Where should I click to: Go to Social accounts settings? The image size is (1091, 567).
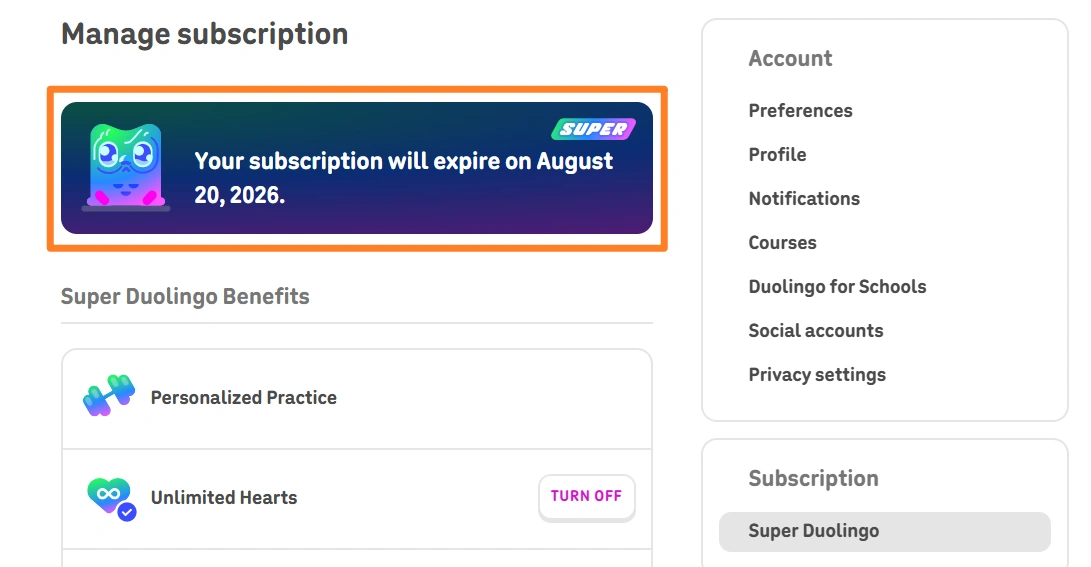tap(815, 330)
